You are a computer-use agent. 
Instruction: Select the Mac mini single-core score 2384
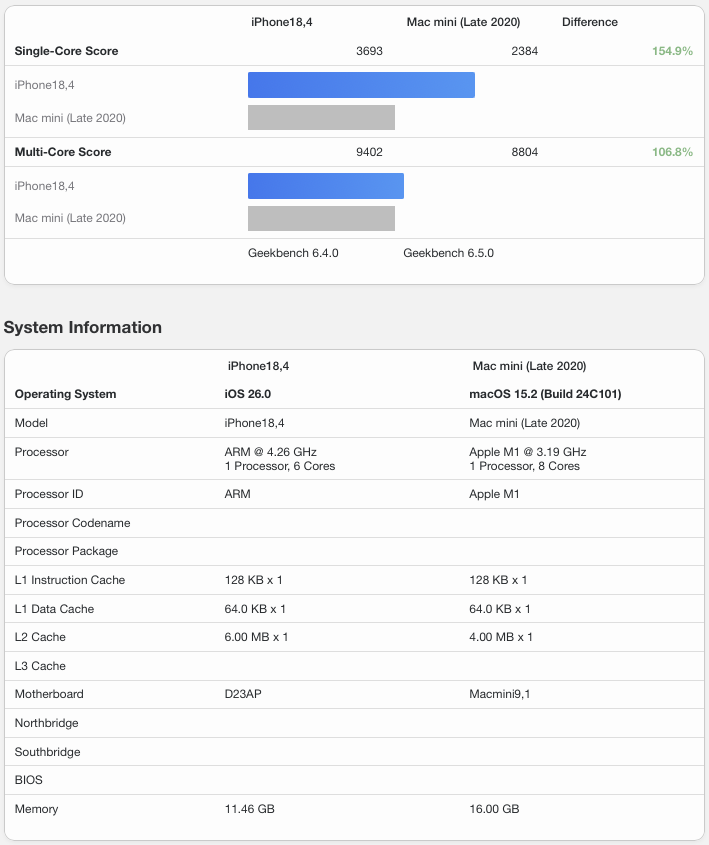[524, 51]
